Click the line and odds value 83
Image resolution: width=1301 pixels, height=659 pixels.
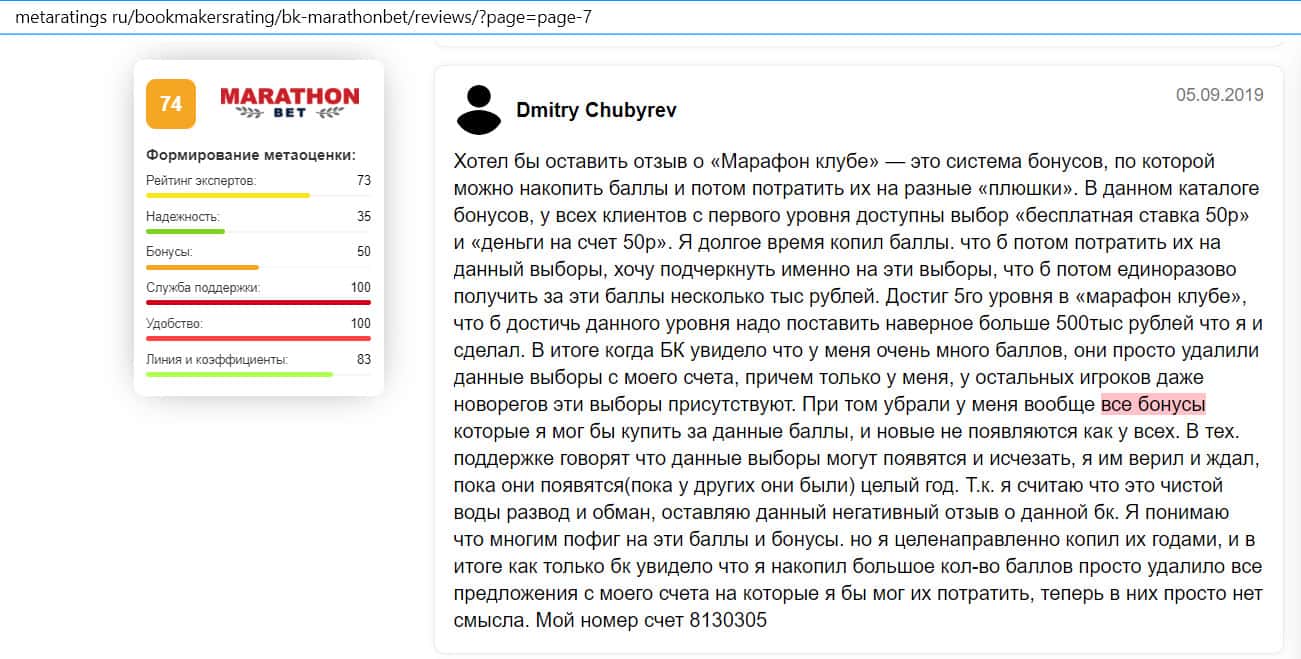[x=363, y=359]
